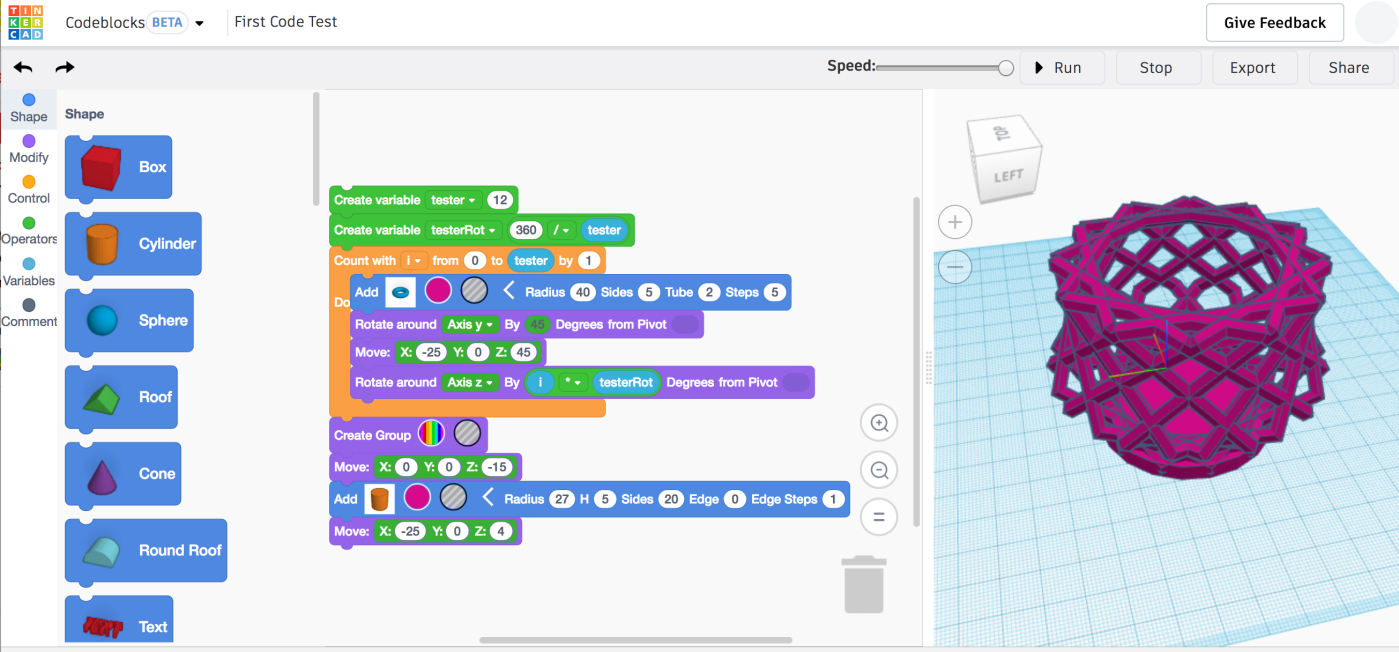Toggle hole option on Create Group block

[x=467, y=435]
